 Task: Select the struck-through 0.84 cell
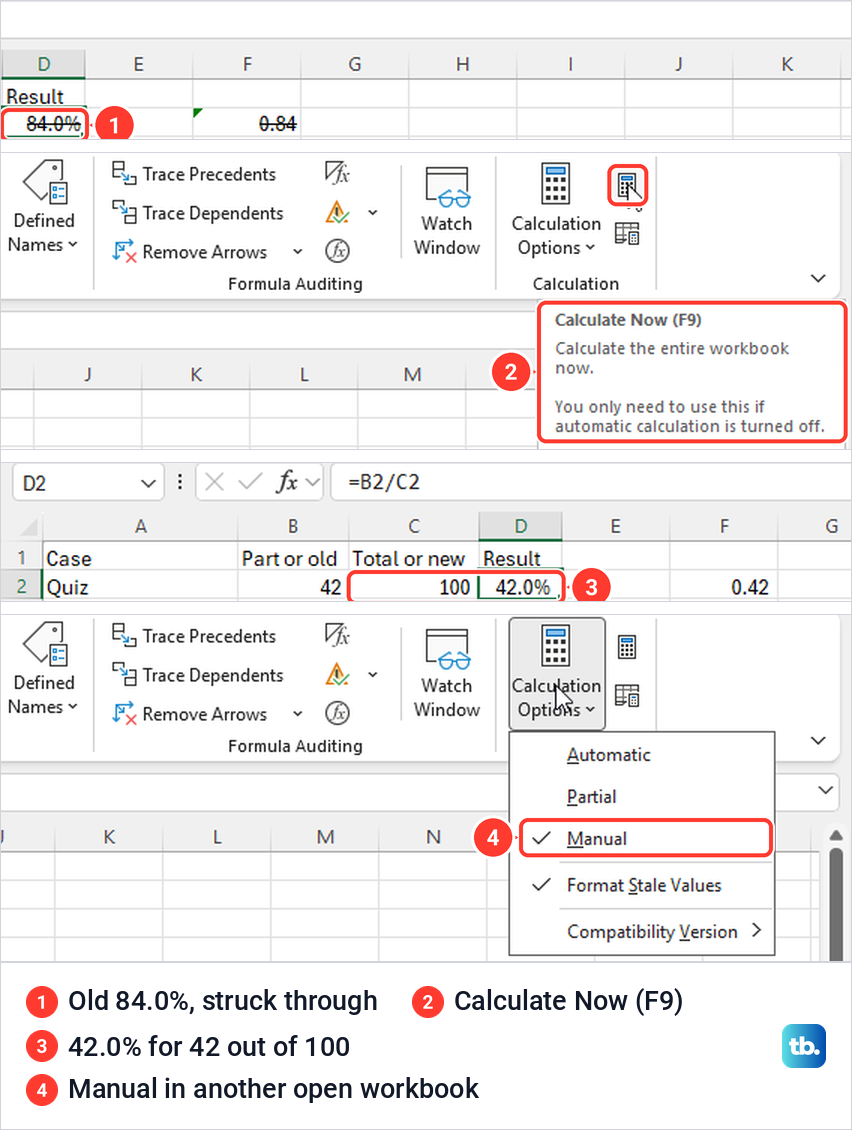tap(247, 124)
